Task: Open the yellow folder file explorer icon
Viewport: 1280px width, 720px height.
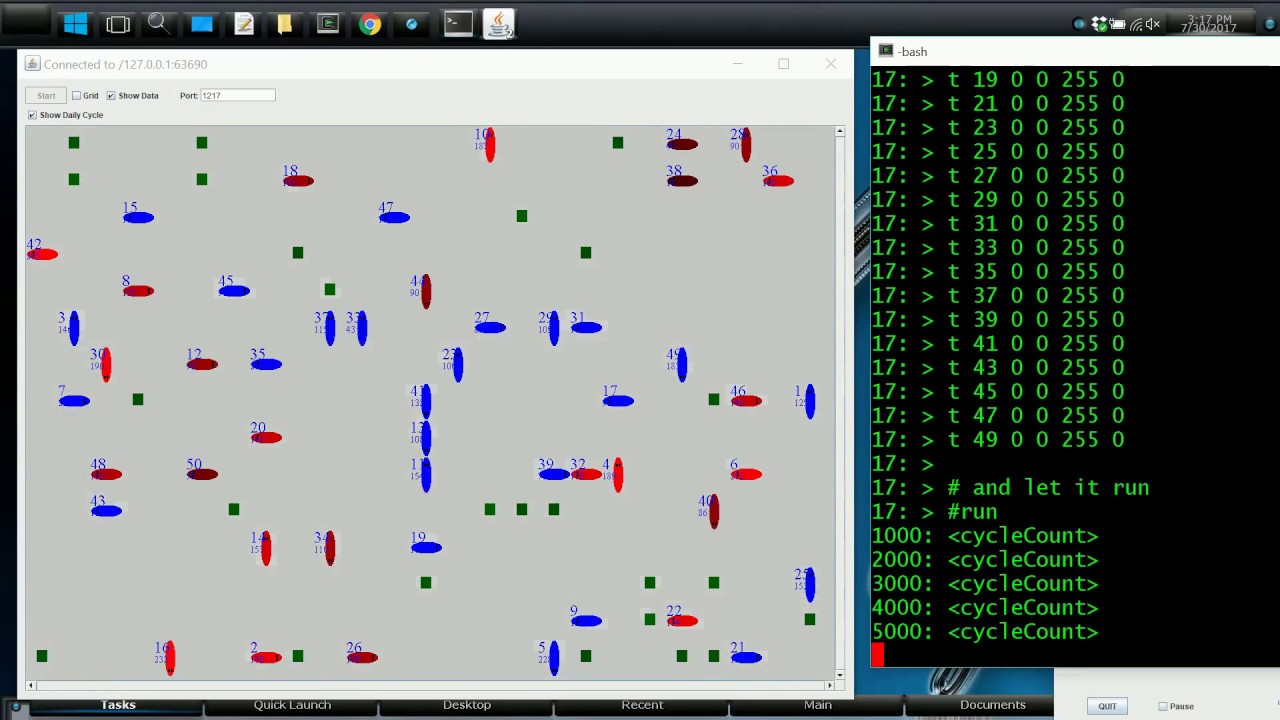Action: click(x=285, y=23)
